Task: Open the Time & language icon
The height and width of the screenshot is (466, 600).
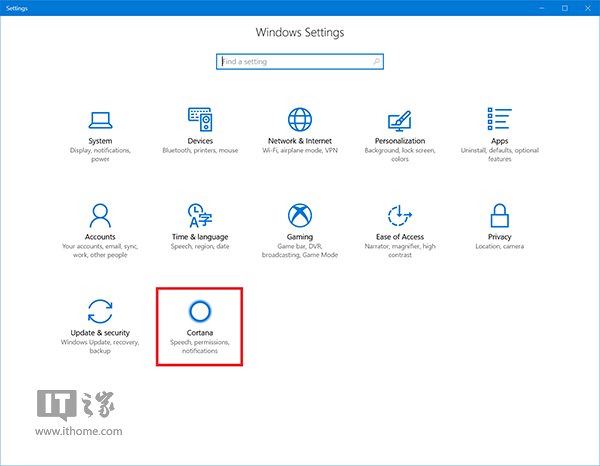Action: pos(200,215)
